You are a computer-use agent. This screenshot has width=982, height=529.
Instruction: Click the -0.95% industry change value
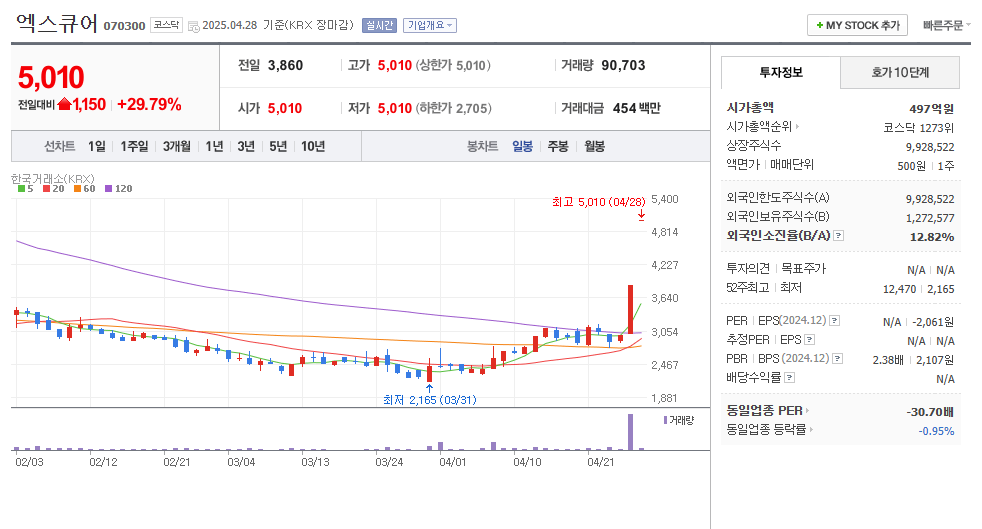(936, 431)
